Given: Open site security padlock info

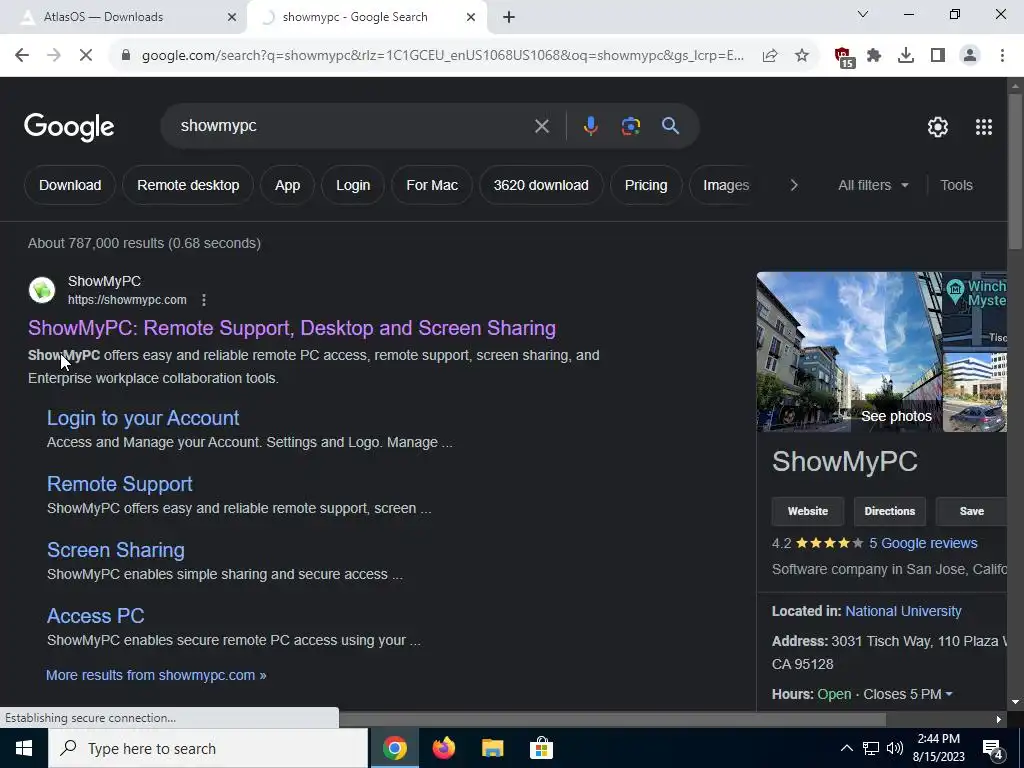Looking at the screenshot, I should 126,56.
